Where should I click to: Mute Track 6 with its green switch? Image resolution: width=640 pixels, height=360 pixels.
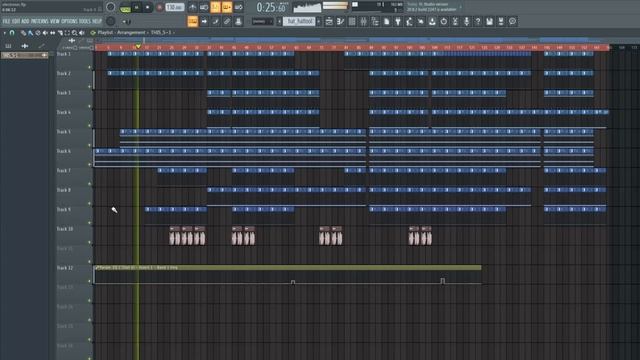tap(90, 164)
